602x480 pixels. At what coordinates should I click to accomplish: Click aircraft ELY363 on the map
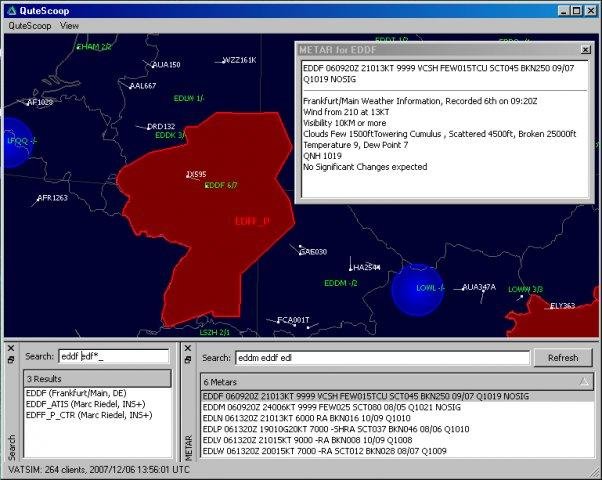click(x=562, y=306)
